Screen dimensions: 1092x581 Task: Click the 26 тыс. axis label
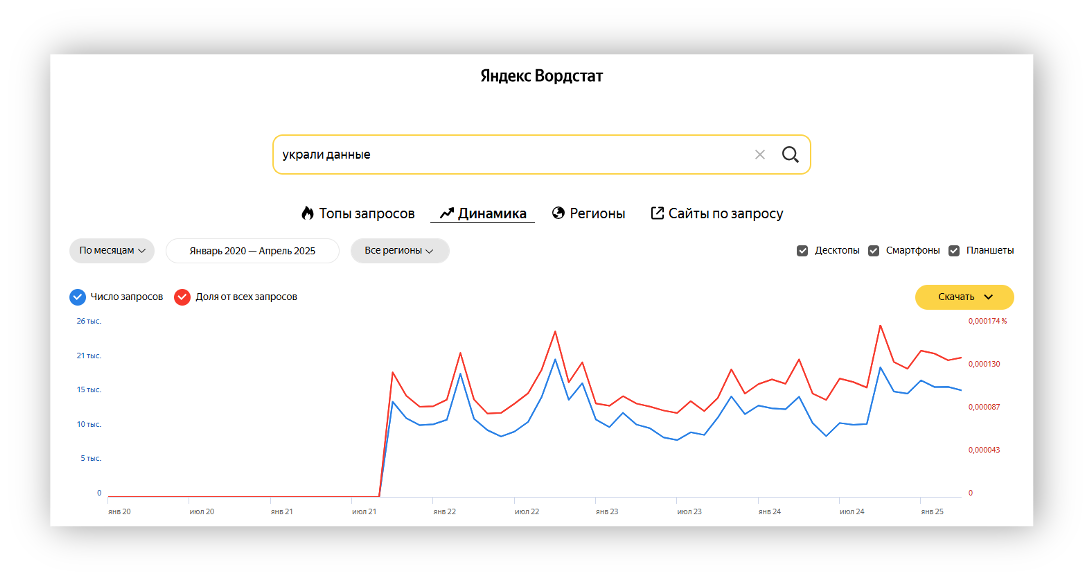click(89, 321)
